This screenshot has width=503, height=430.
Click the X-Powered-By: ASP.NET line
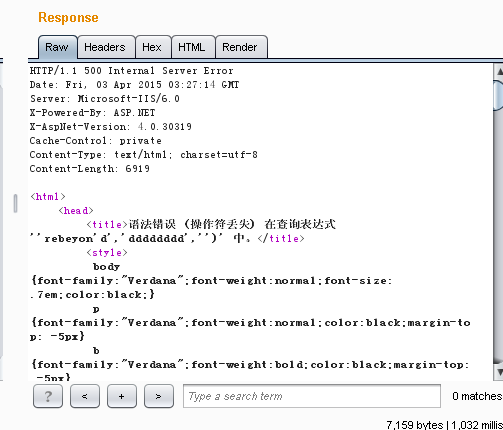click(92, 113)
